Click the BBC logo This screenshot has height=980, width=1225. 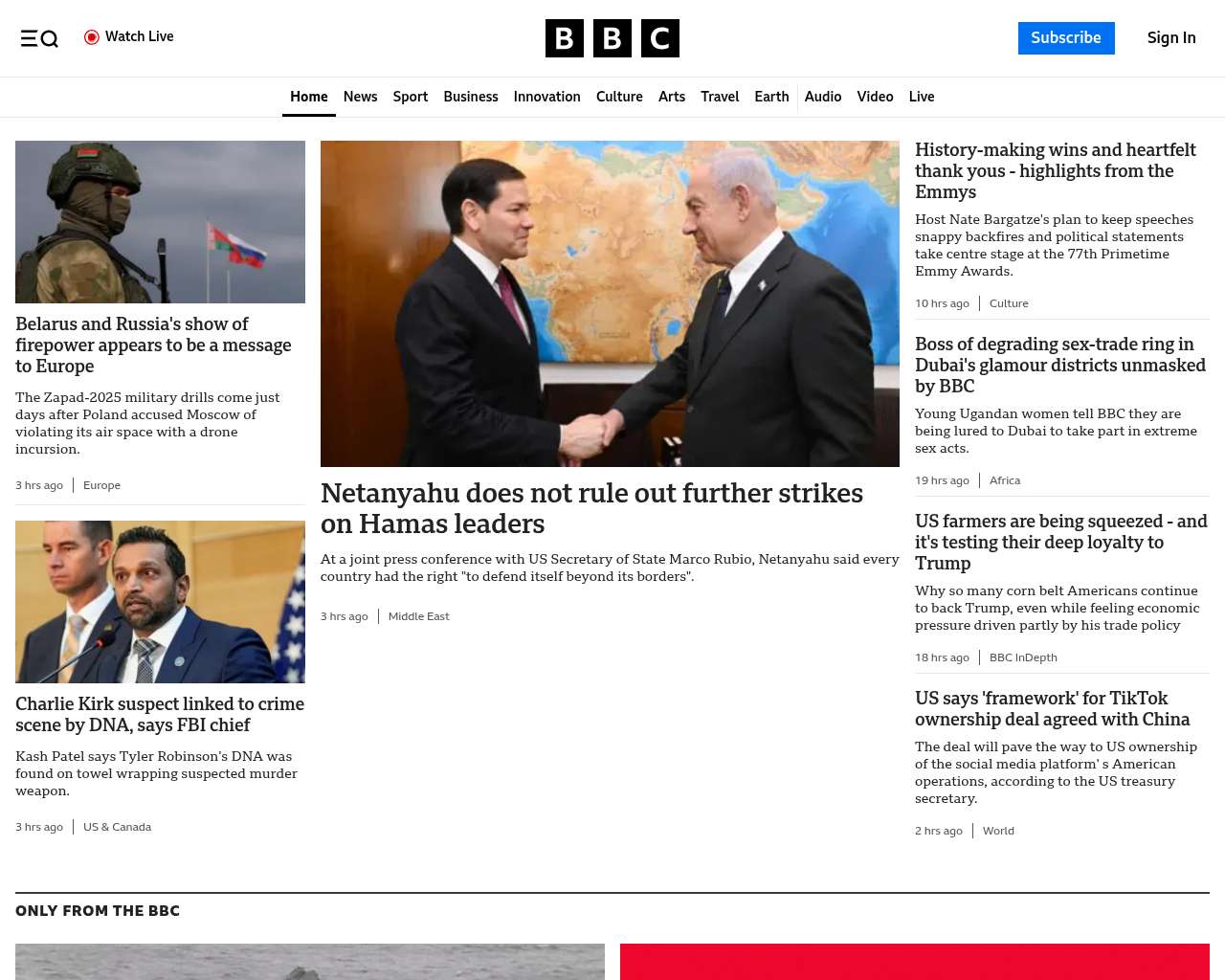pos(612,38)
